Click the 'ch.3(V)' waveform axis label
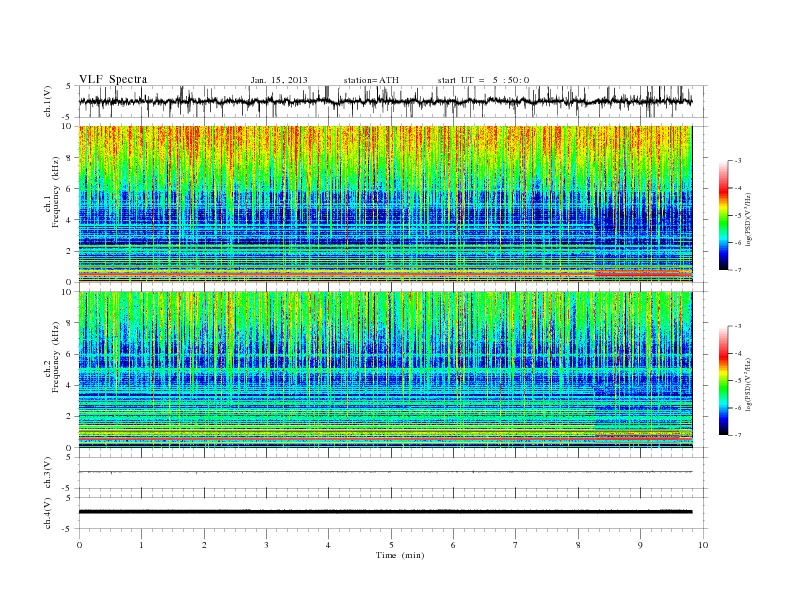The image size is (792, 612). point(48,473)
